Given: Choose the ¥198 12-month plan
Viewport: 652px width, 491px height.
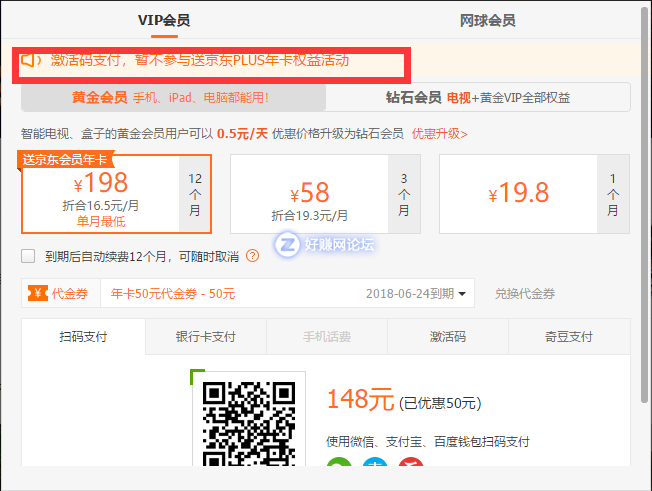Looking at the screenshot, I should pos(116,194).
